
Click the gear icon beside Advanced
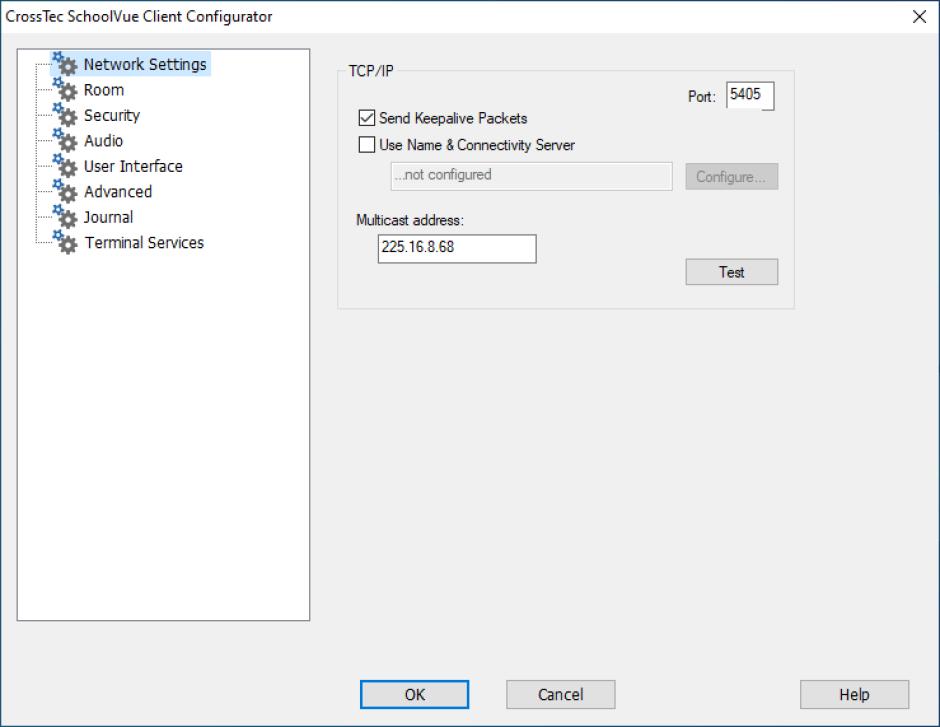65,192
